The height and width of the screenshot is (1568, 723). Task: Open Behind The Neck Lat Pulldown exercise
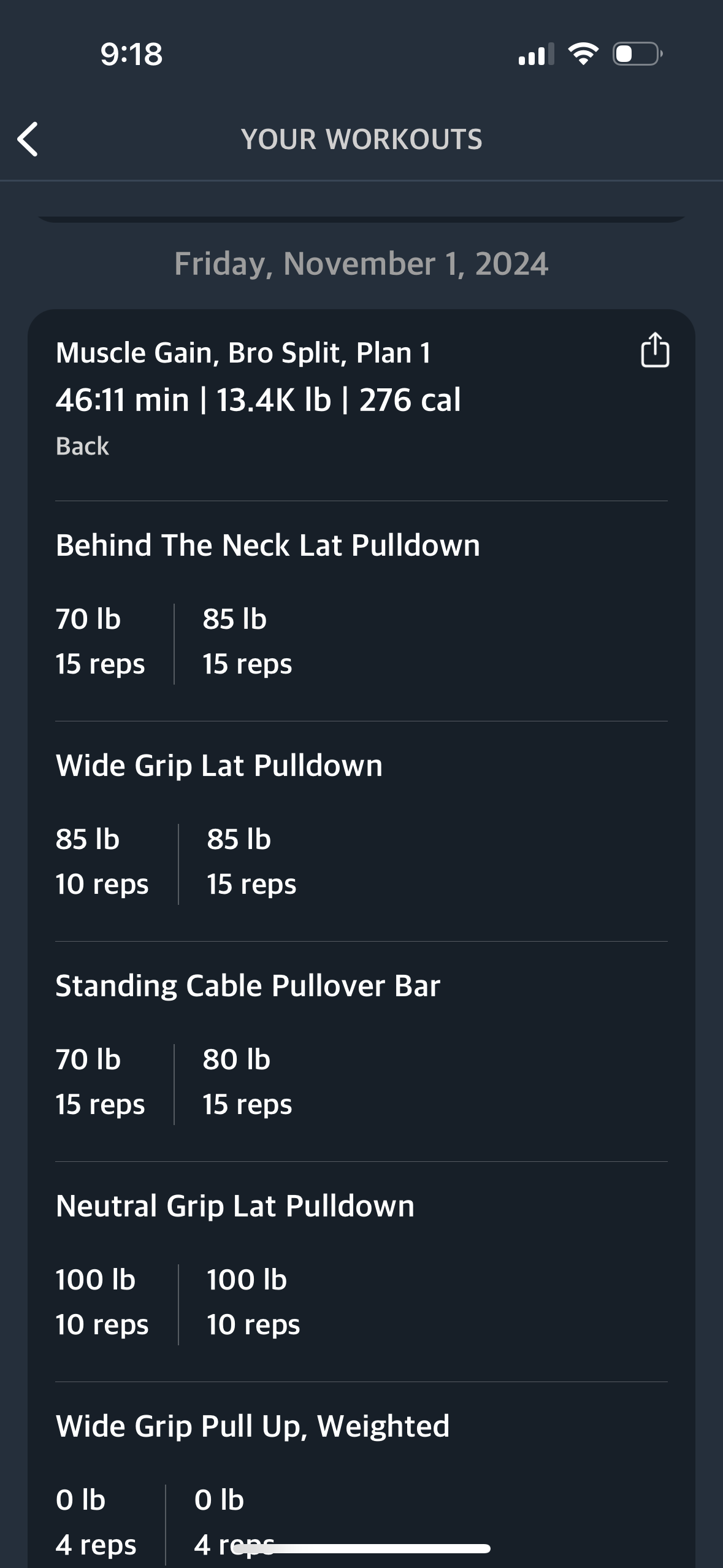click(268, 545)
